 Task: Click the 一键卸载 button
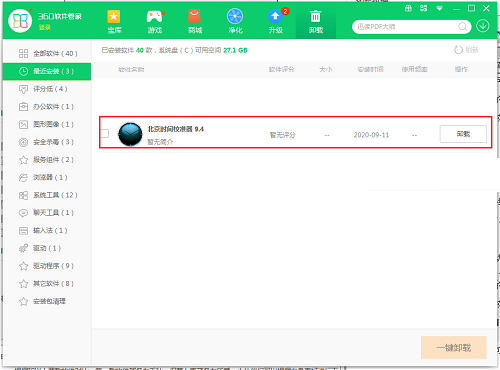pos(454,348)
